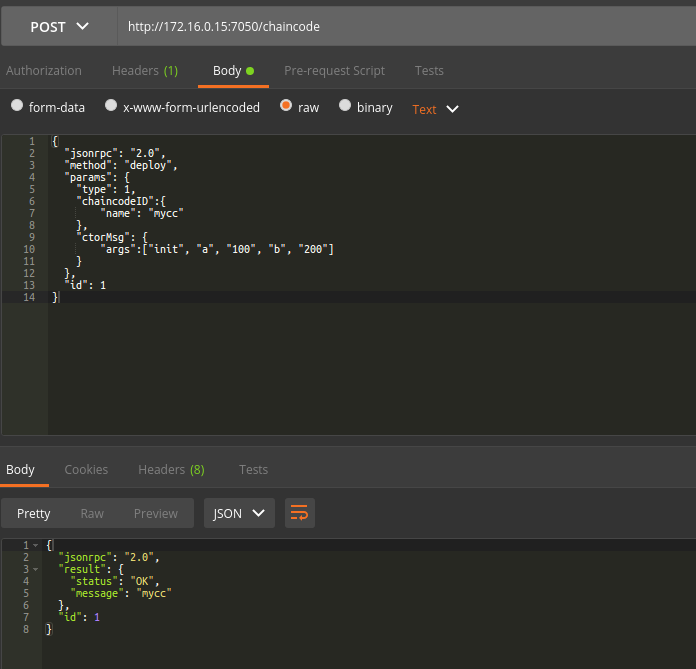Switch to the Authorization tab
This screenshot has height=669, width=696.
[44, 71]
